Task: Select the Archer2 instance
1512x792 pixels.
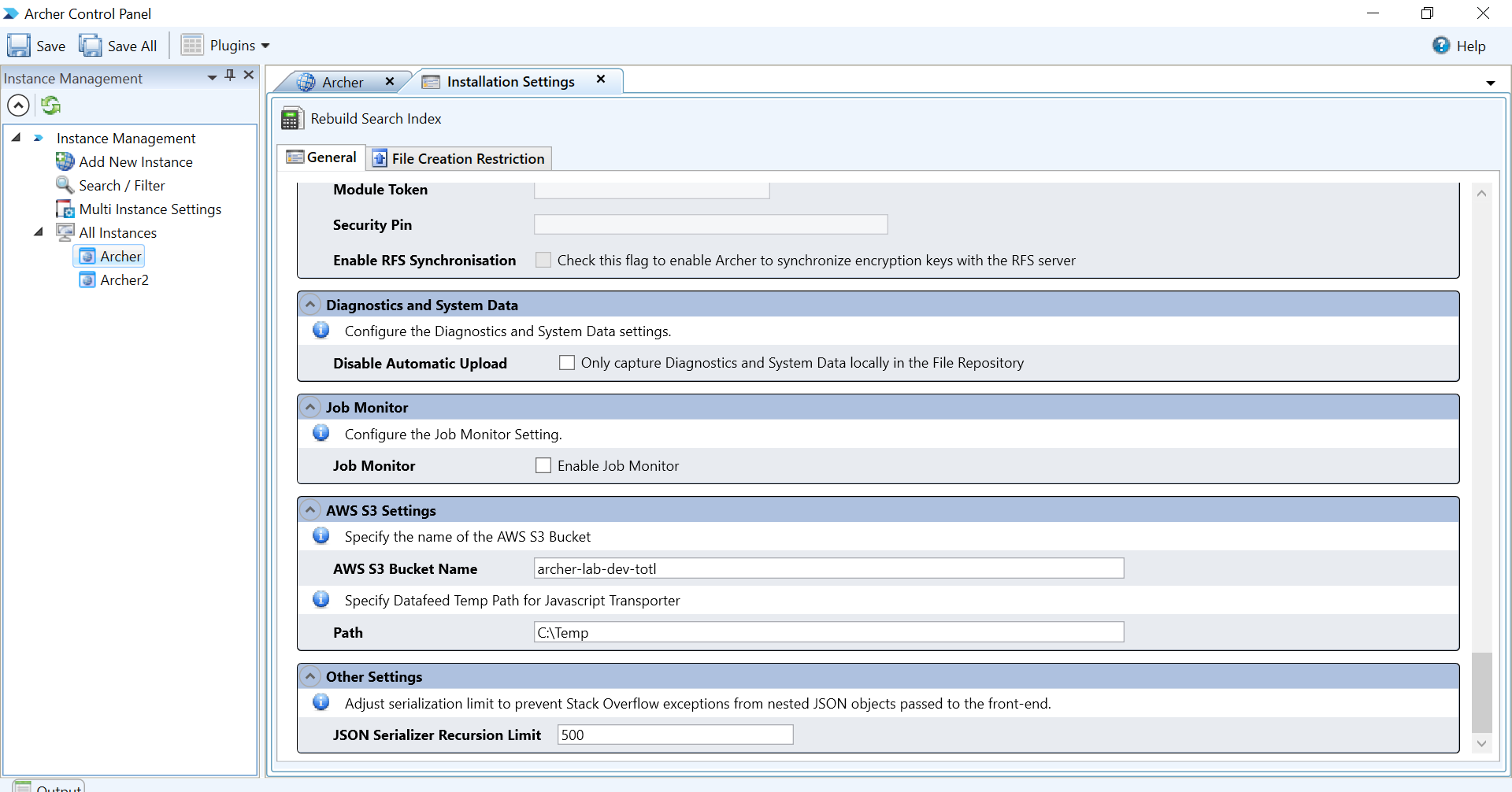Action: (x=124, y=279)
